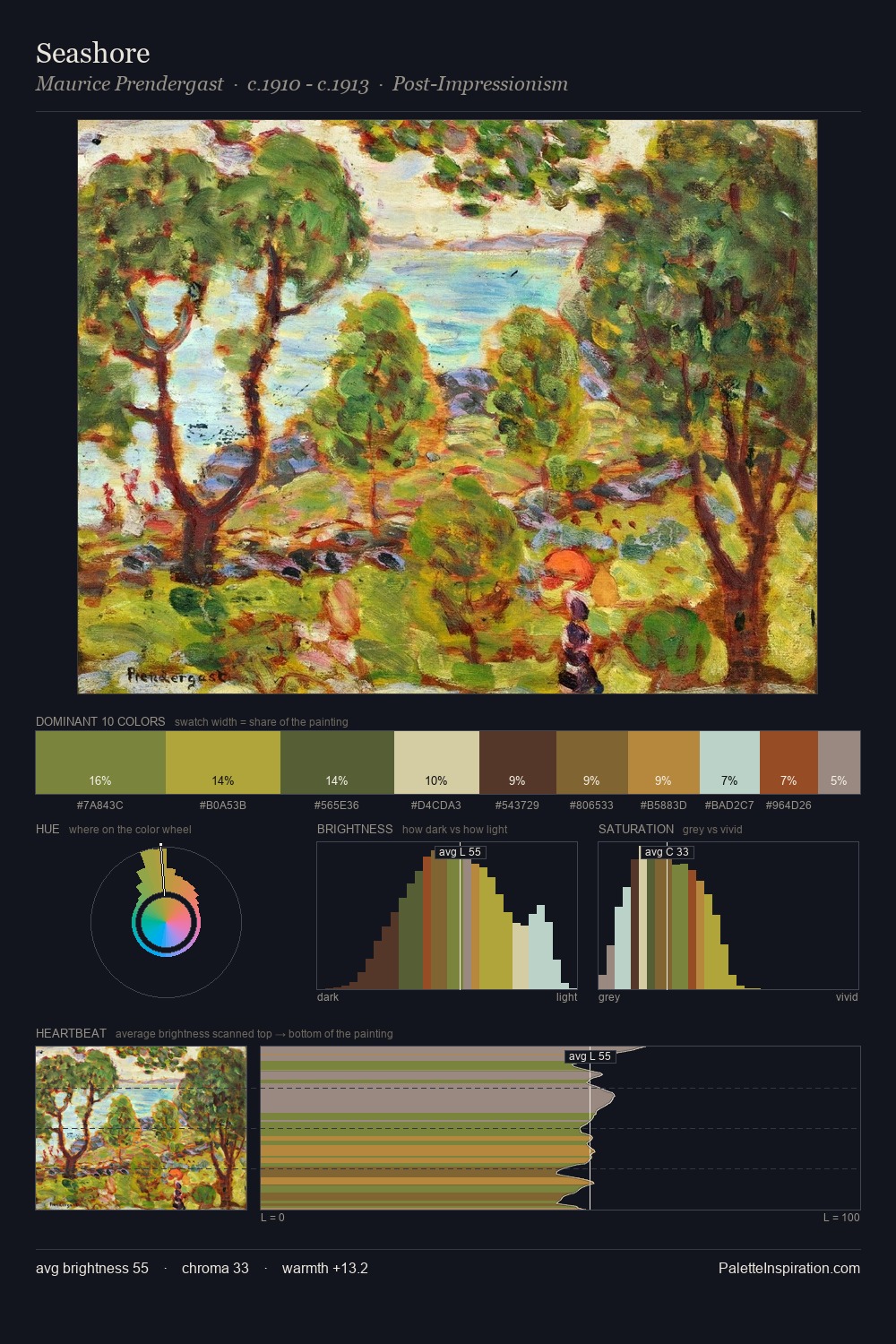Click the olive green #7A843C swatch
The height and width of the screenshot is (1344, 896).
[100, 762]
